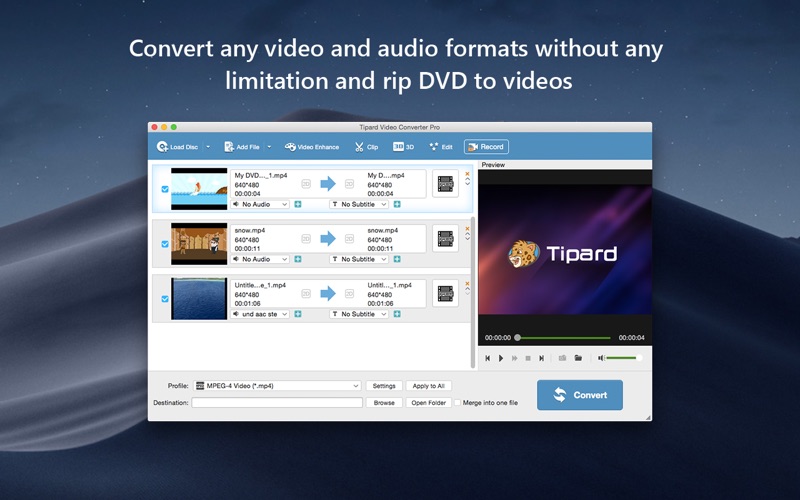Click the blue arrow in Untitle...e_1.mp4 row
This screenshot has height=500, width=800.
coord(328,293)
